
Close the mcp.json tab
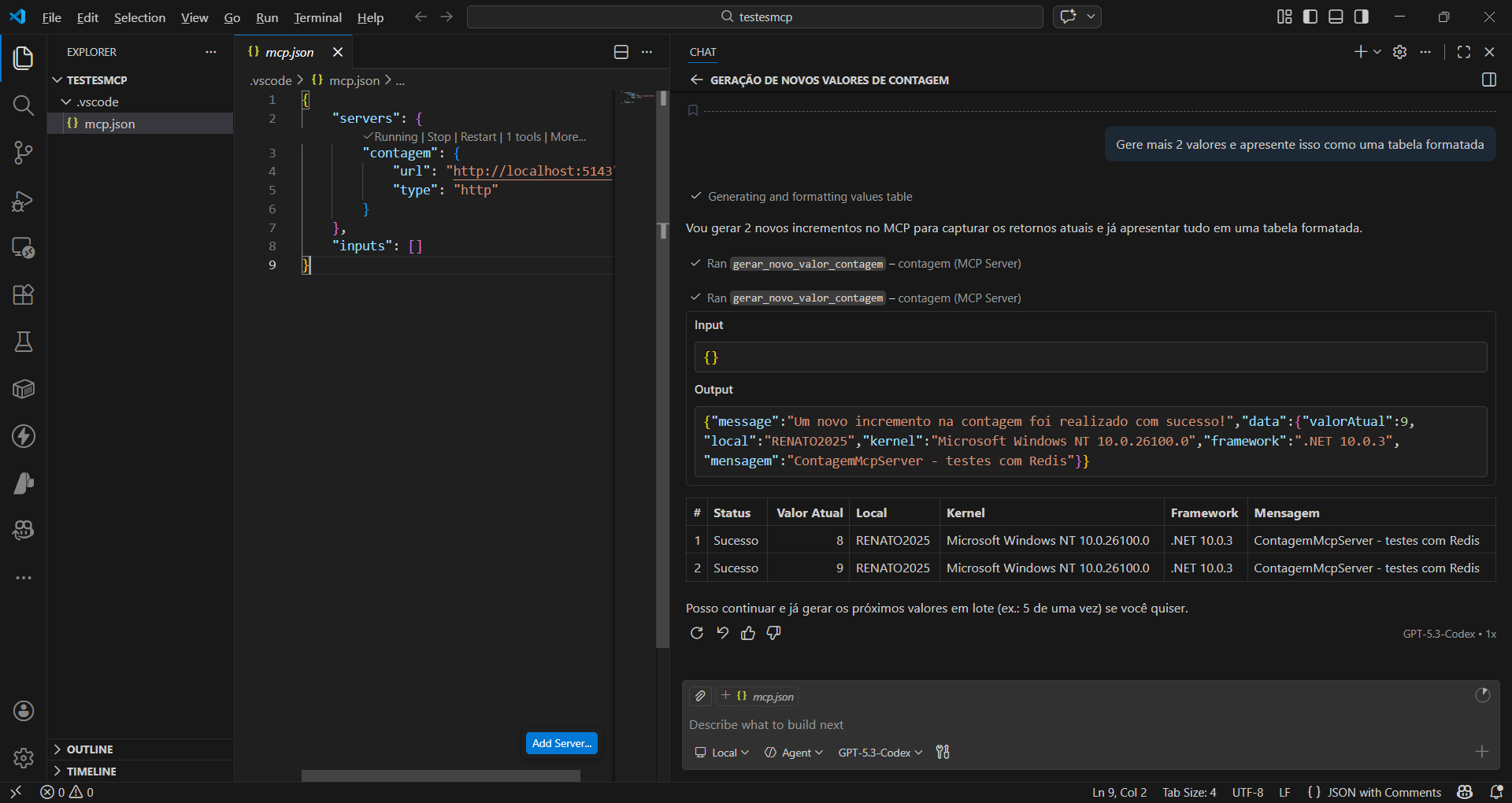[338, 52]
